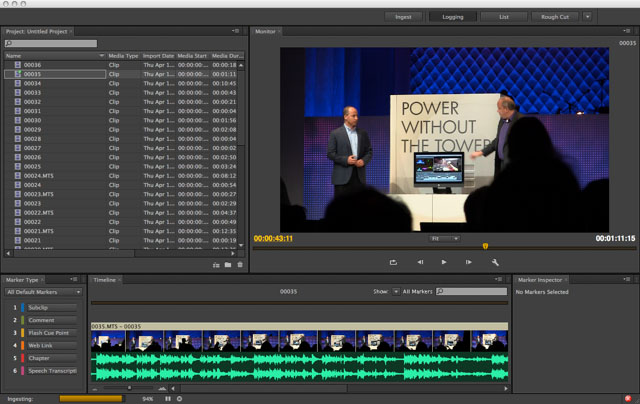Open the Fit zoom level dropdown
This screenshot has height=404, width=640.
[x=444, y=239]
